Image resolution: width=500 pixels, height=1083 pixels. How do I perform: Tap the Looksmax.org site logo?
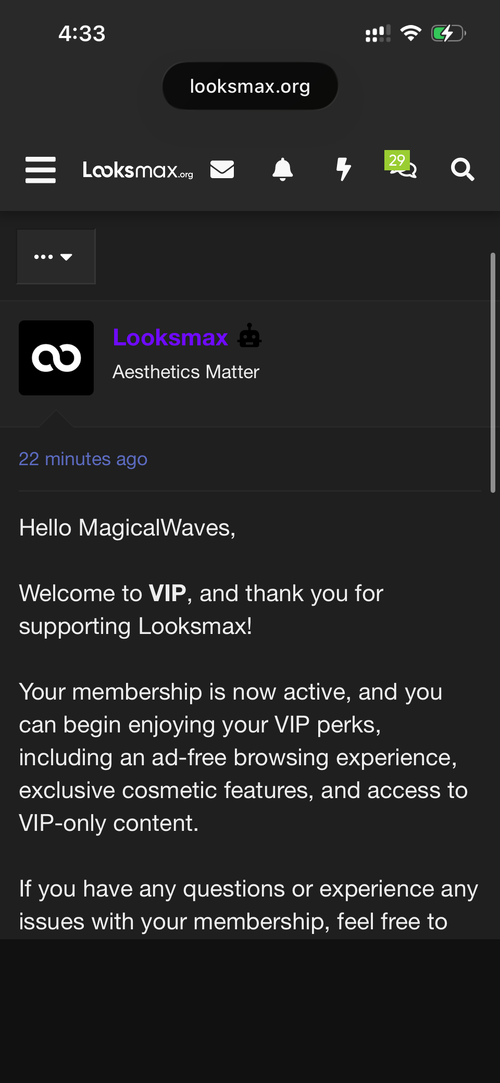138,170
